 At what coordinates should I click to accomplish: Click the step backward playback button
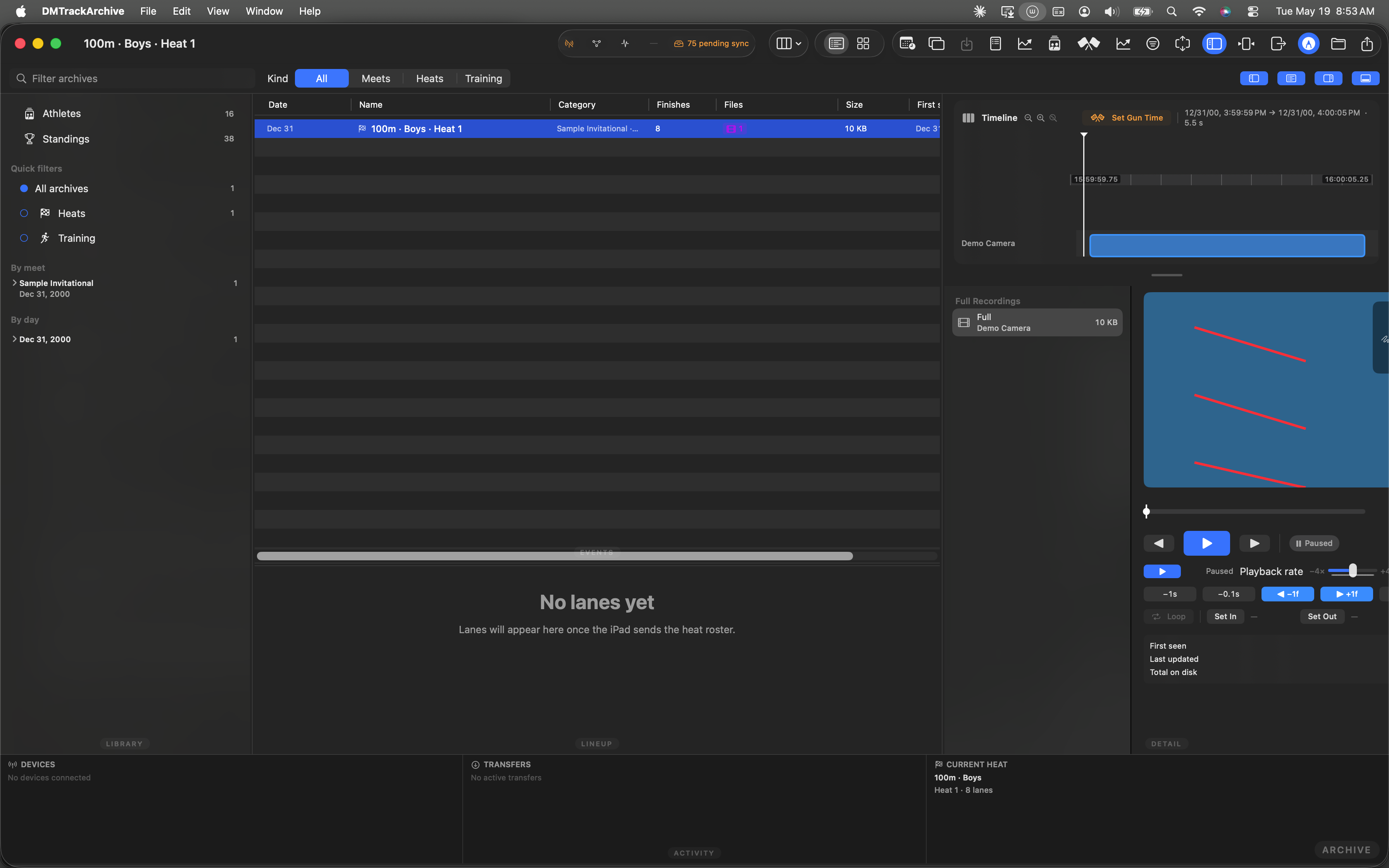(1159, 543)
